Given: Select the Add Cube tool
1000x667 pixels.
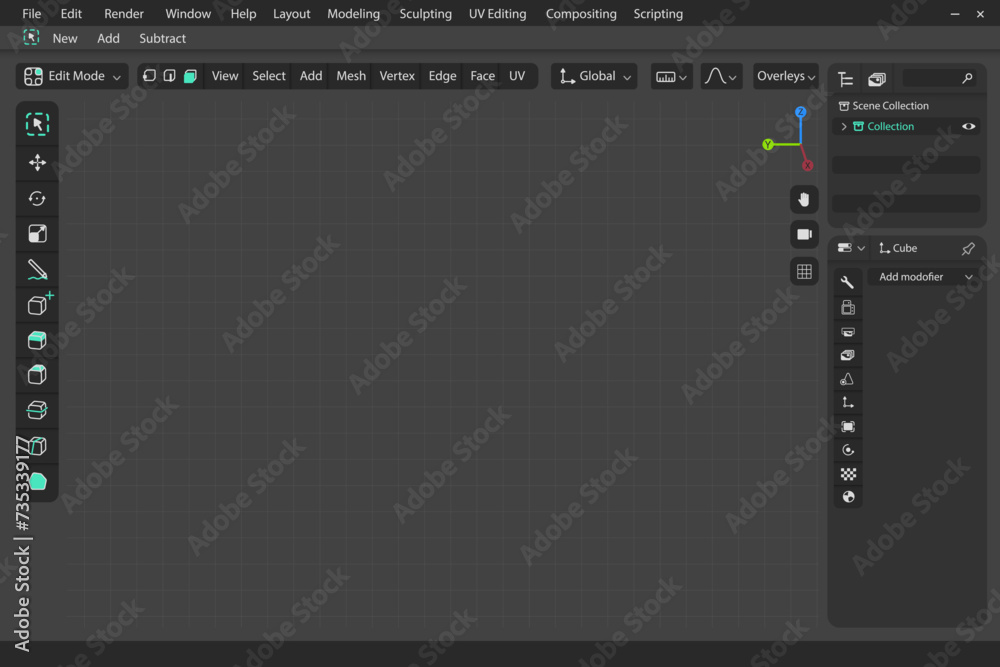Looking at the screenshot, I should (40, 304).
